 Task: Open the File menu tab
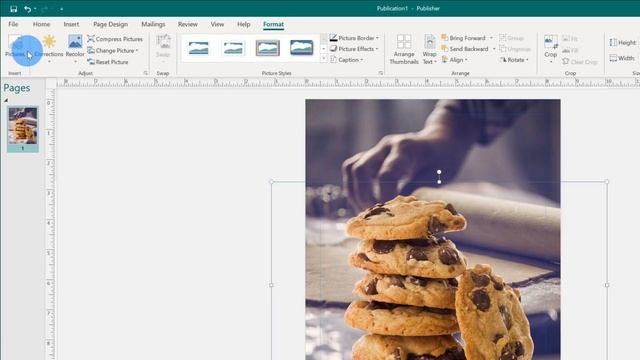pyautogui.click(x=13, y=24)
